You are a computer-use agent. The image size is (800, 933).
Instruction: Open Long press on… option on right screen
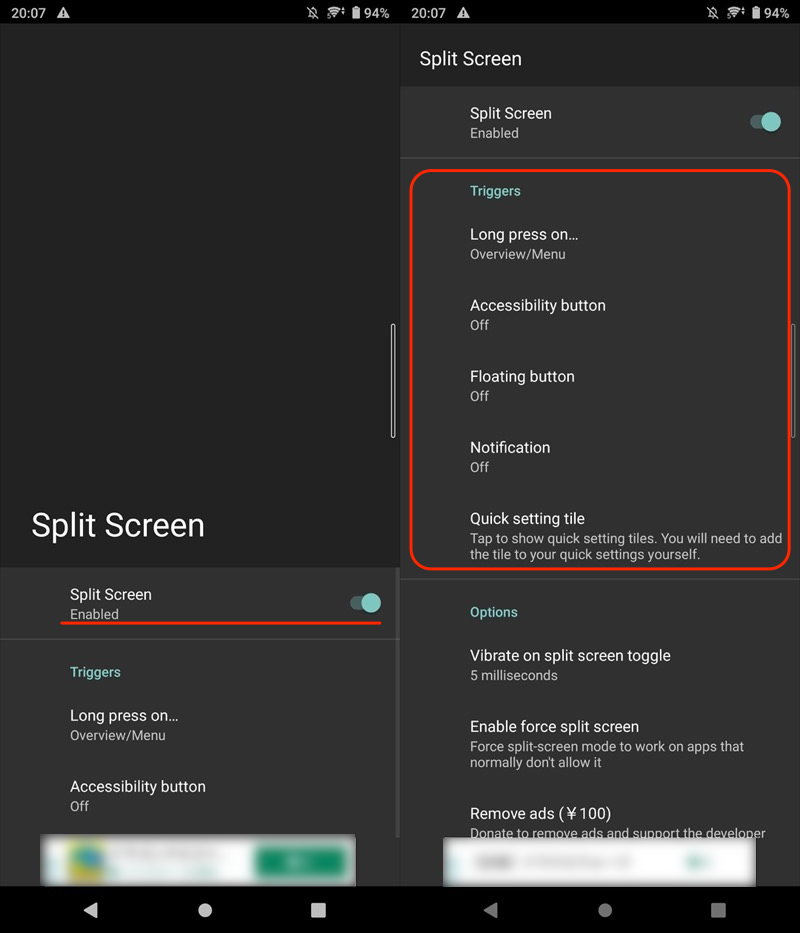[600, 244]
